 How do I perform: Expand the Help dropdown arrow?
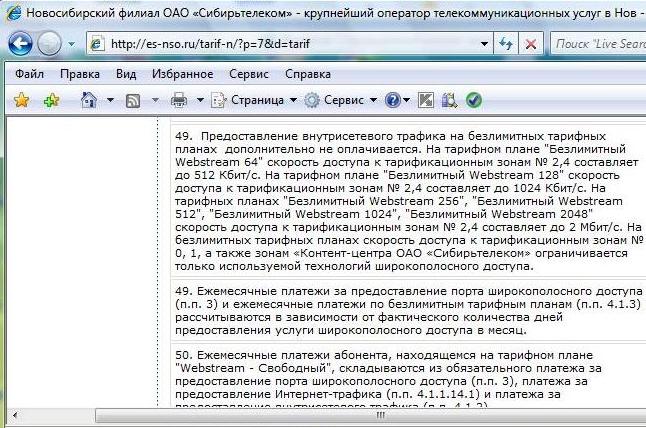click(x=407, y=100)
